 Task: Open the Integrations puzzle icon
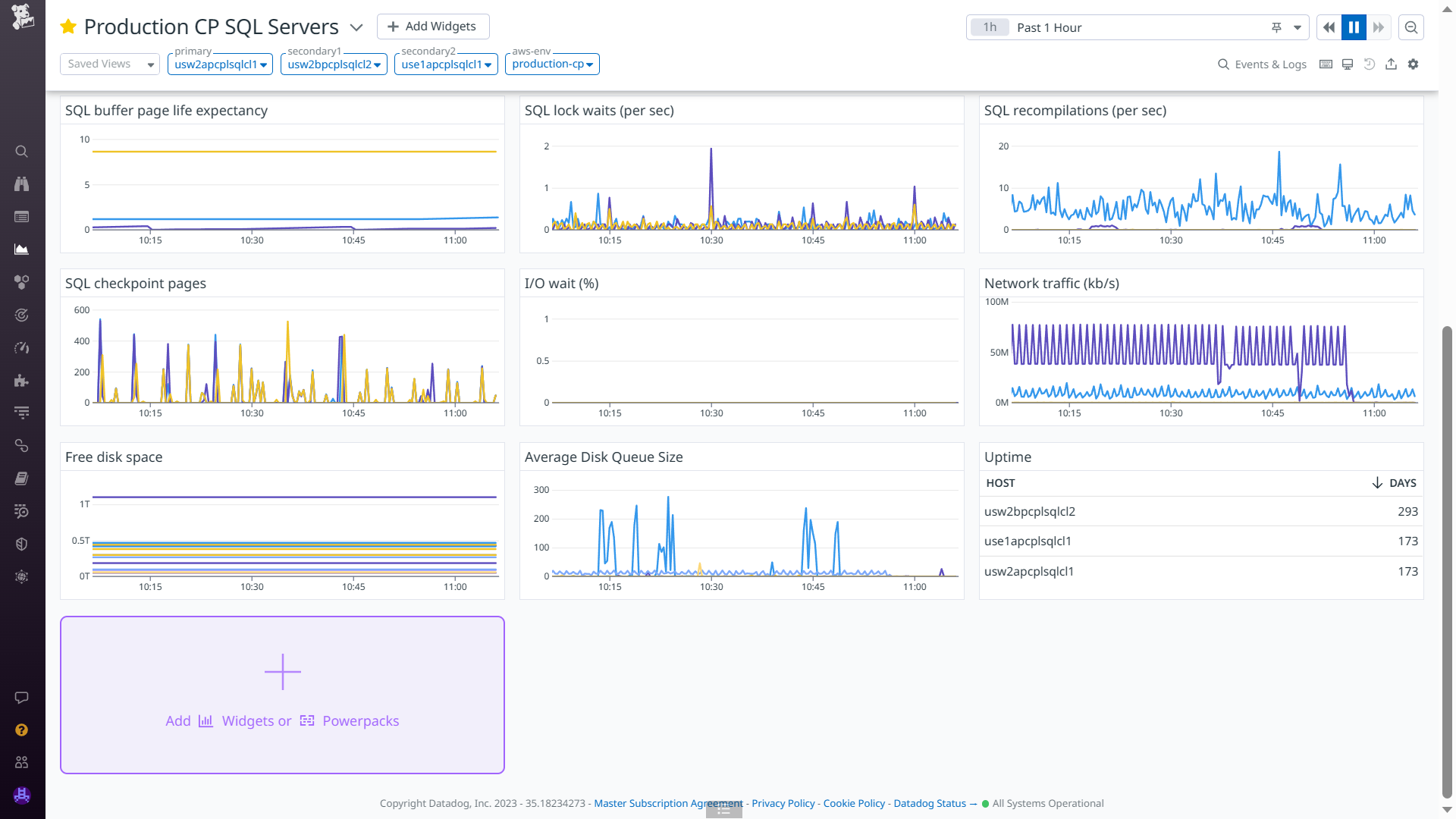click(22, 381)
